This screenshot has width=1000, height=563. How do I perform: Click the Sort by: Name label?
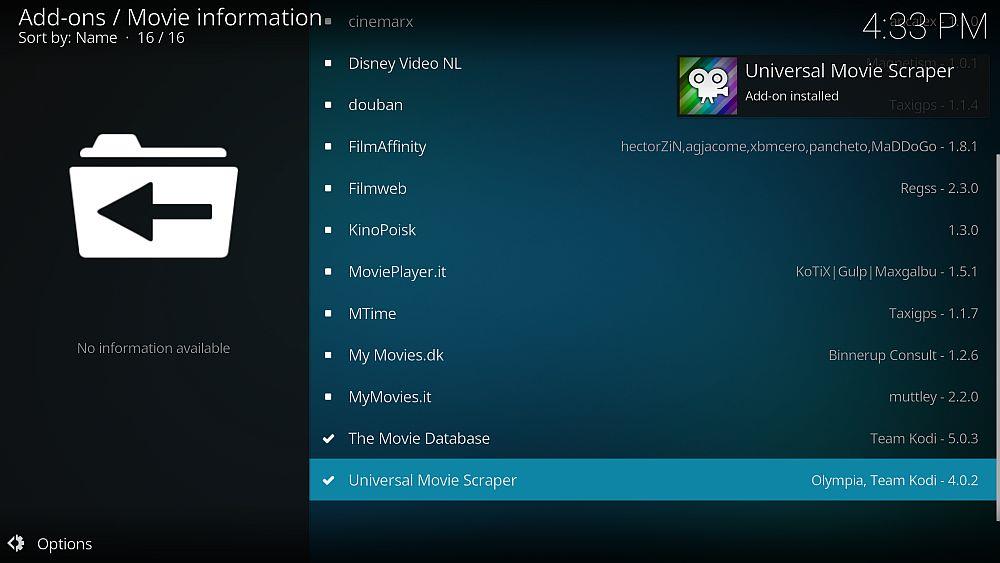(x=68, y=38)
